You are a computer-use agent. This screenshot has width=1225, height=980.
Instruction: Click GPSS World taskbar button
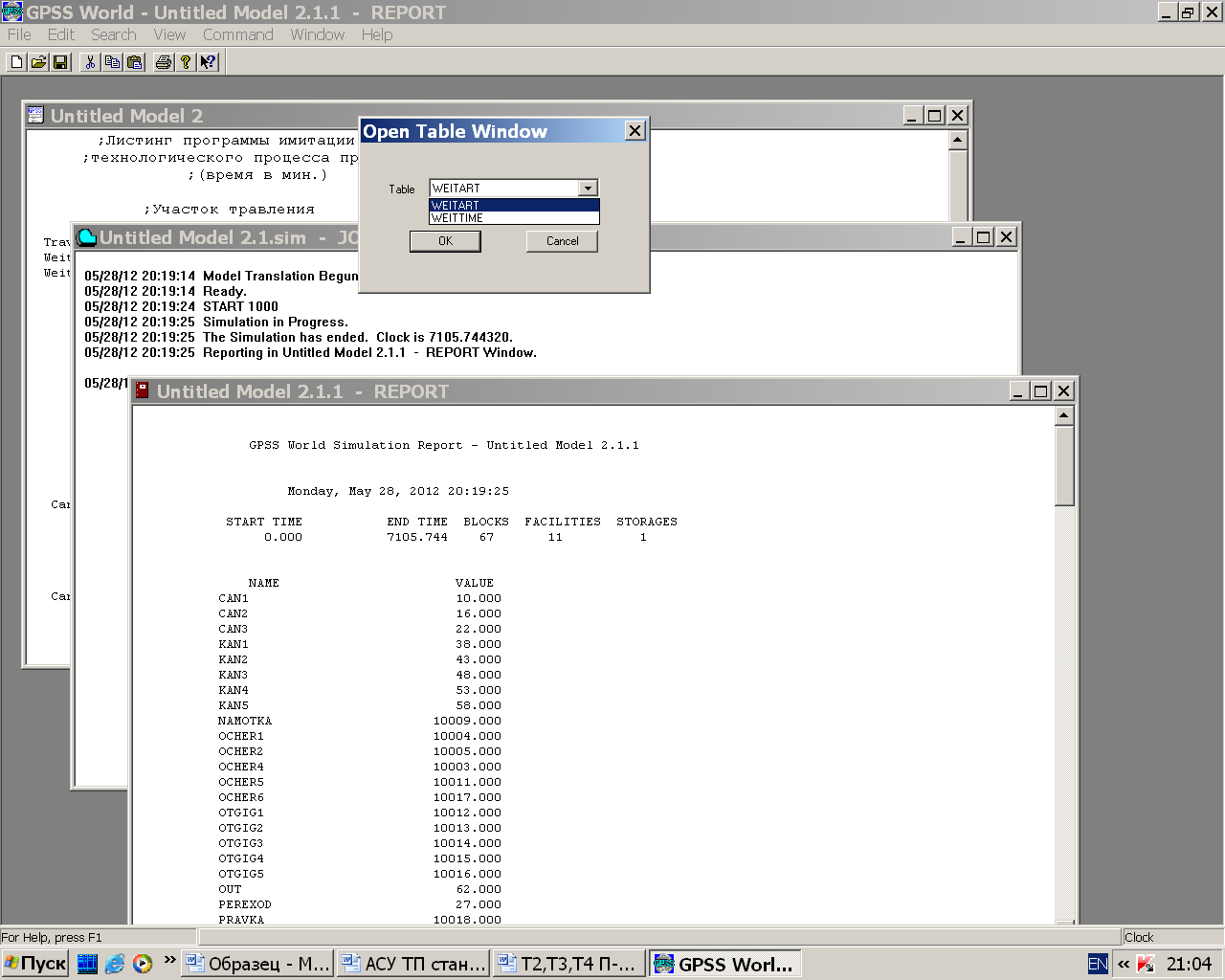pos(725,964)
